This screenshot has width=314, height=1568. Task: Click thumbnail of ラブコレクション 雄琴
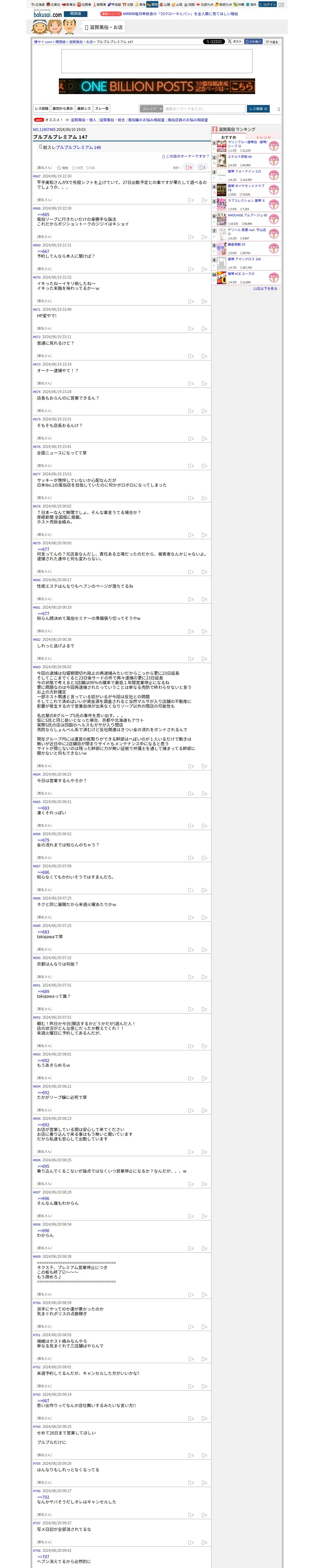click(x=222, y=205)
